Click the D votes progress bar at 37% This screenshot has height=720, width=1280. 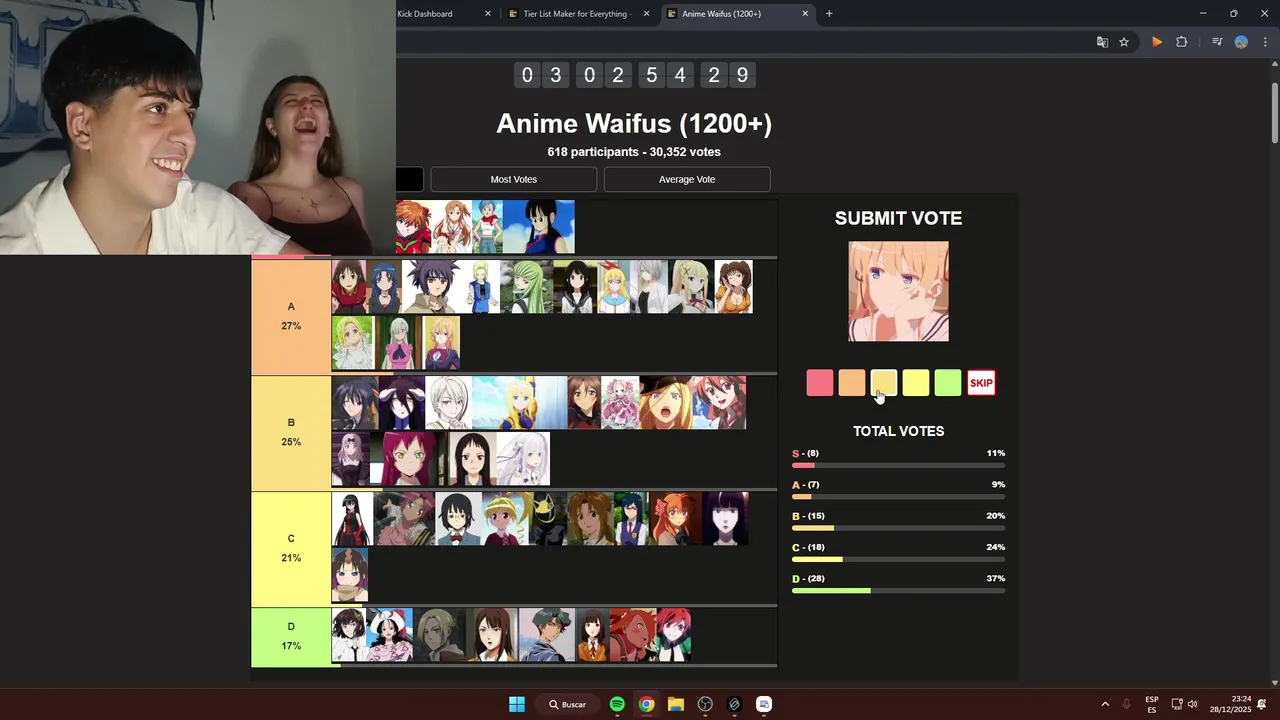pos(898,591)
